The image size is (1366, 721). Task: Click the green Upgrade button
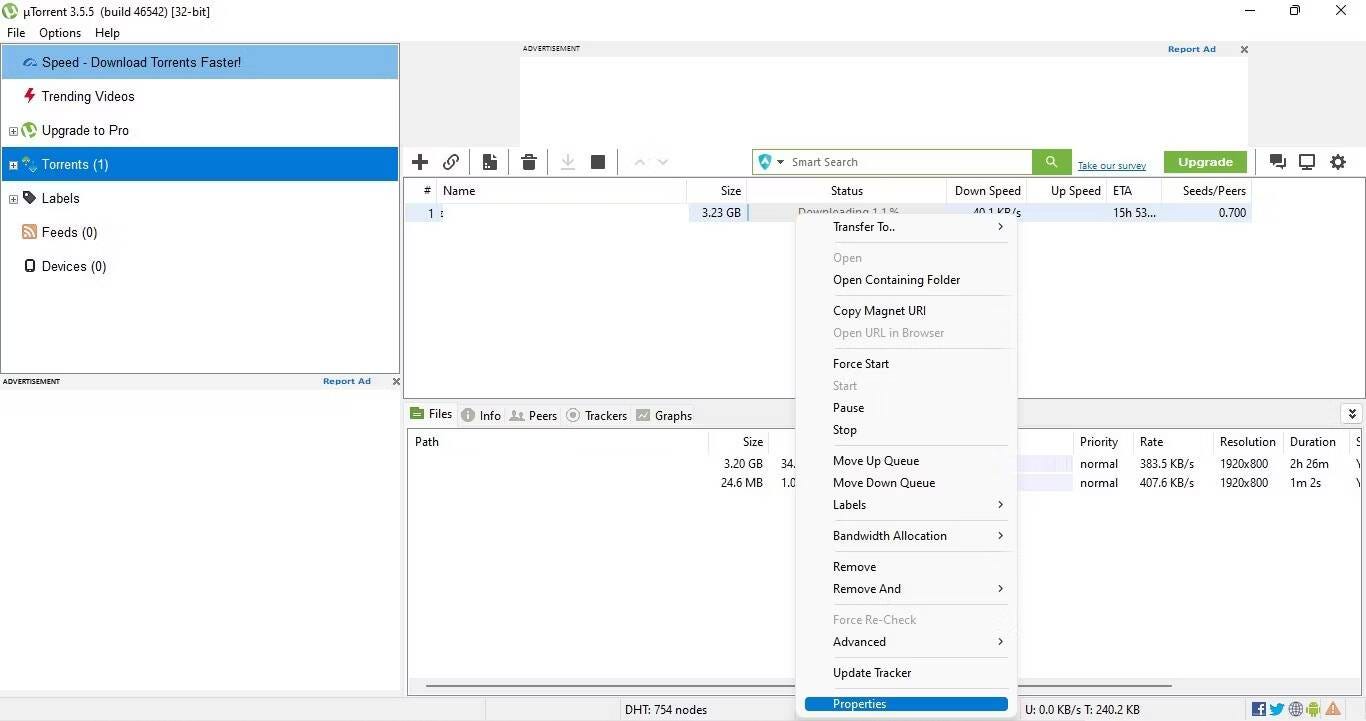tap(1205, 162)
